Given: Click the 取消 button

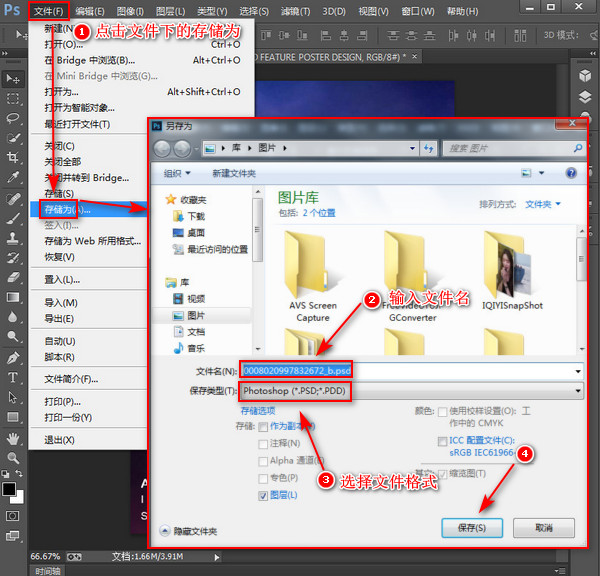Looking at the screenshot, I should click(x=544, y=528).
